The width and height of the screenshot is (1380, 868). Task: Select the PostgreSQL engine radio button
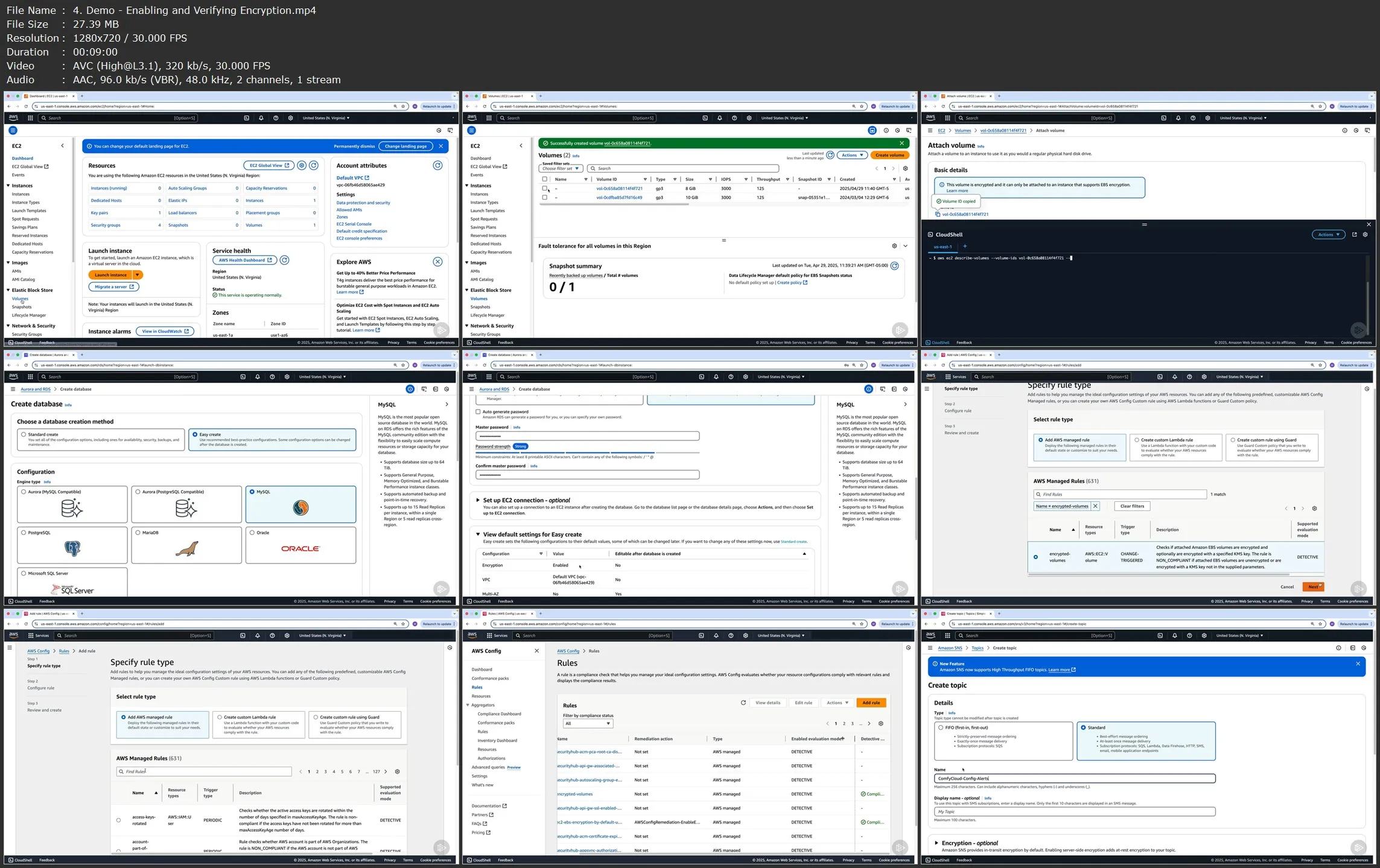point(24,533)
